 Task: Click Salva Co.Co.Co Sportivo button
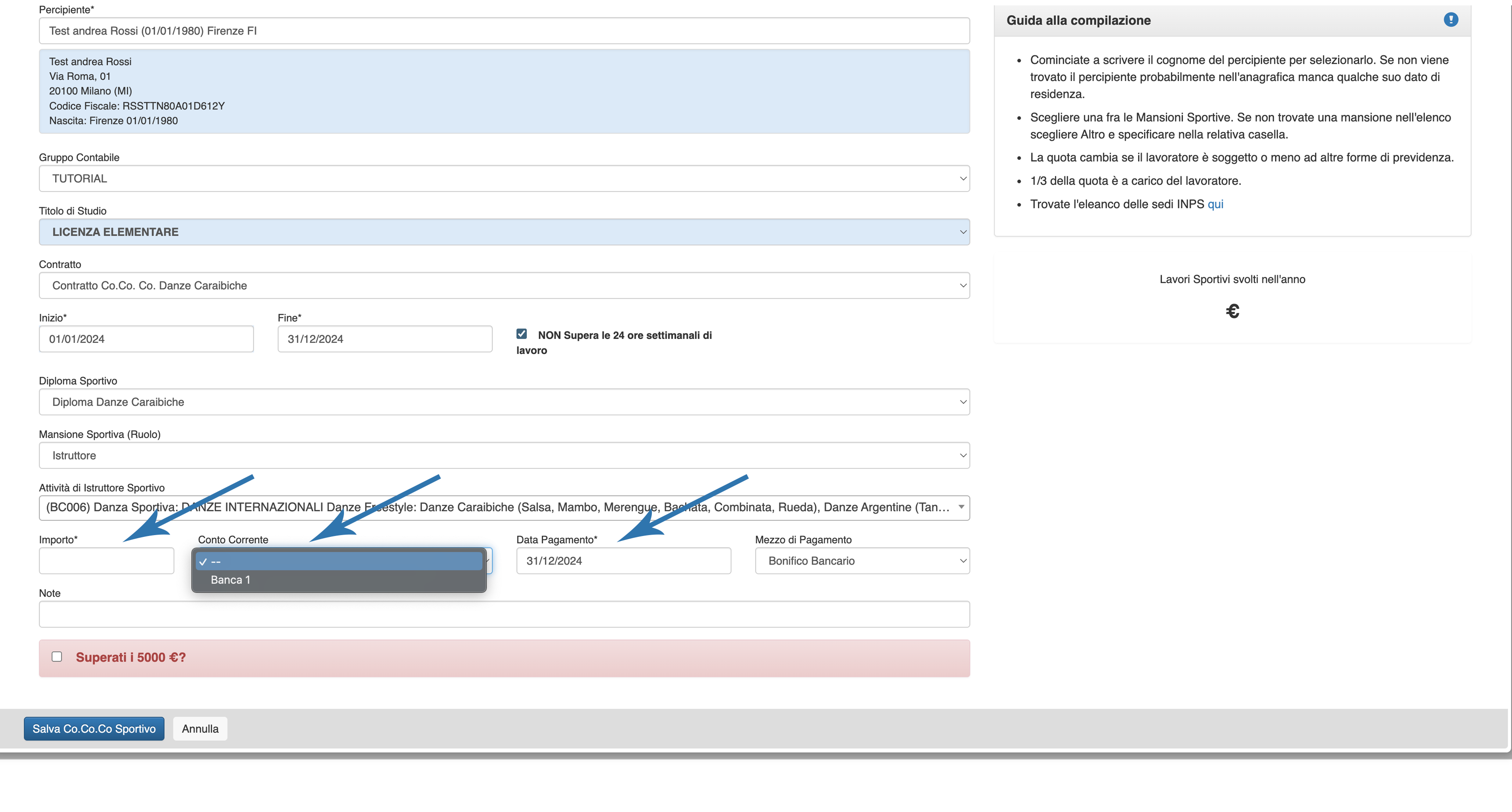[94, 729]
